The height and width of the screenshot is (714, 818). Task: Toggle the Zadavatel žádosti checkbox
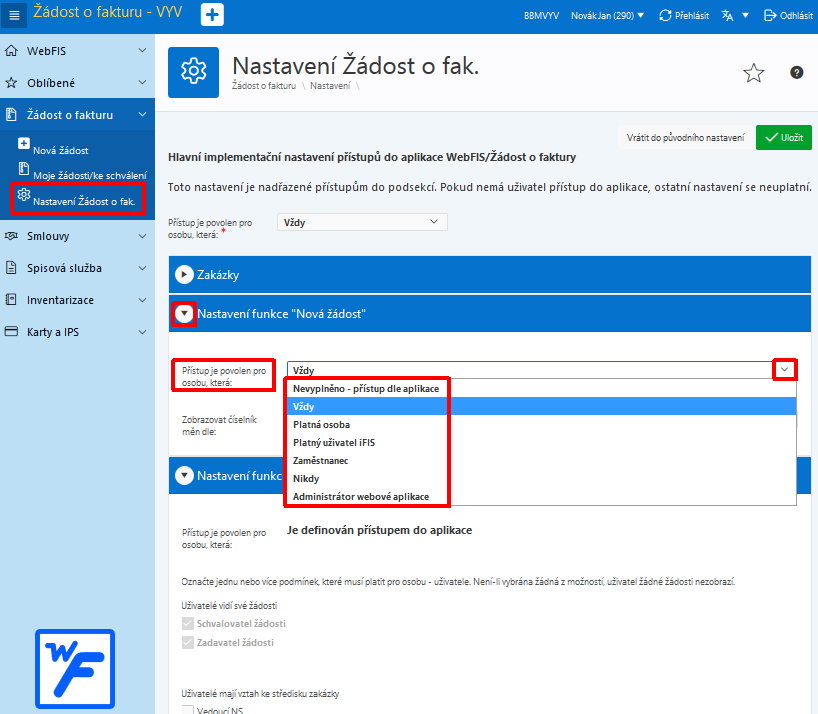(x=188, y=642)
